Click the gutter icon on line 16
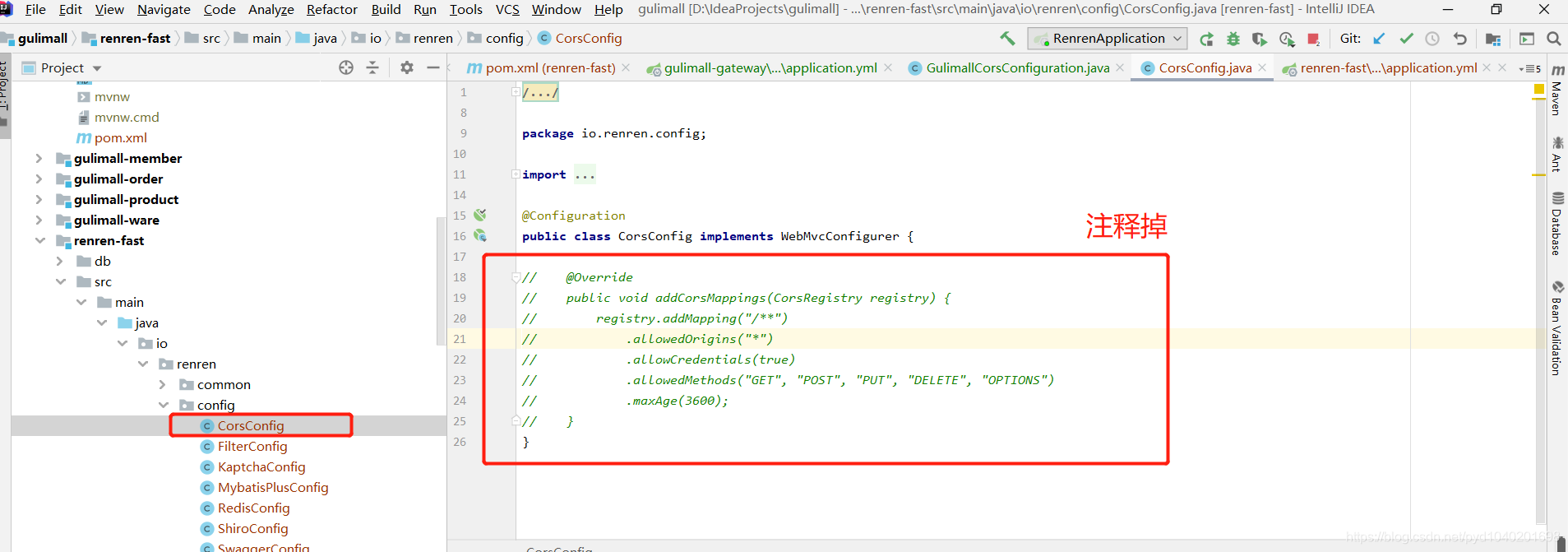The height and width of the screenshot is (552, 1568). click(480, 235)
